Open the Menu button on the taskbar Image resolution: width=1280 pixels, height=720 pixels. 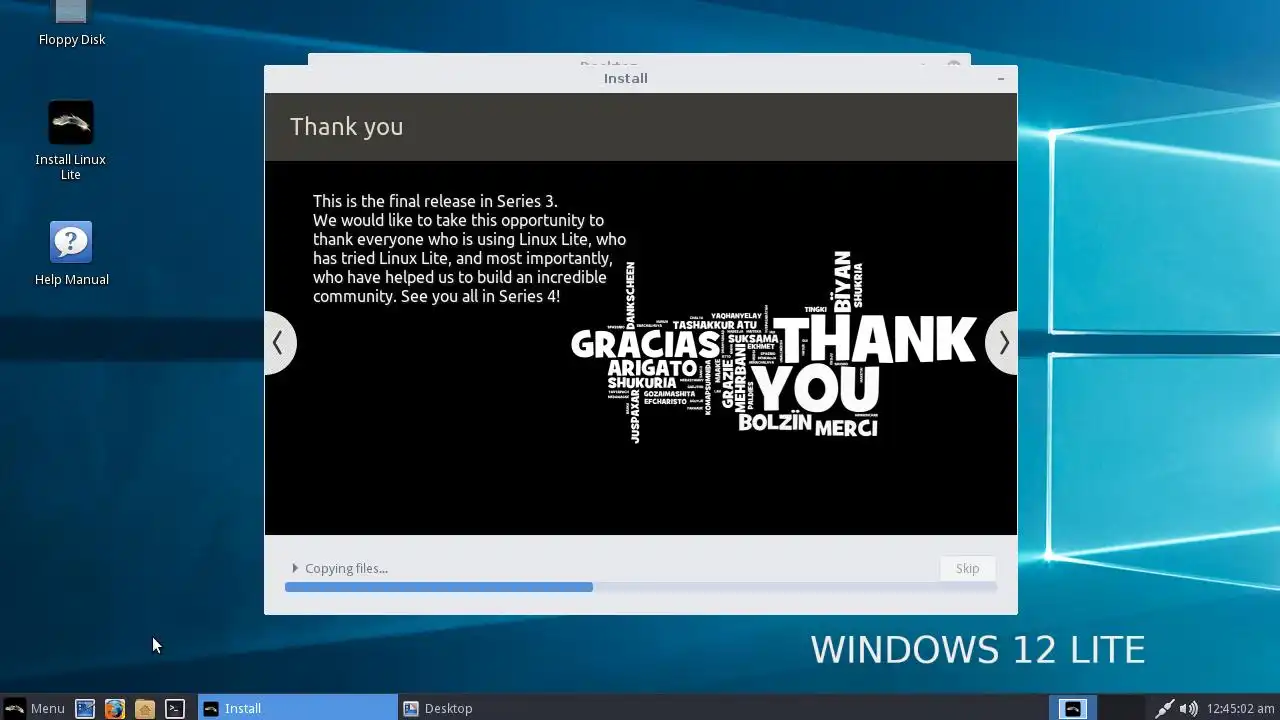pyautogui.click(x=35, y=708)
